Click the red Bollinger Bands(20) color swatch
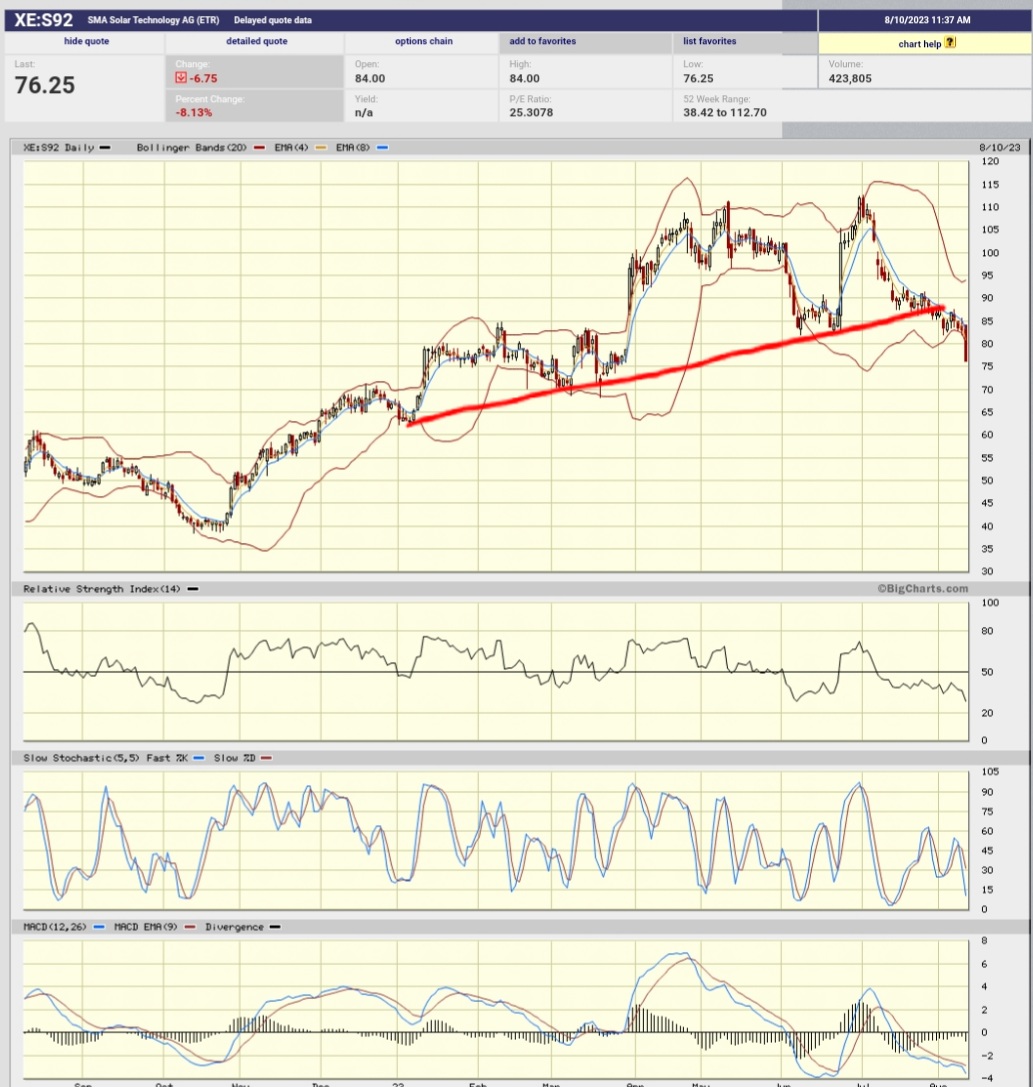The image size is (1033, 1087). [260, 147]
